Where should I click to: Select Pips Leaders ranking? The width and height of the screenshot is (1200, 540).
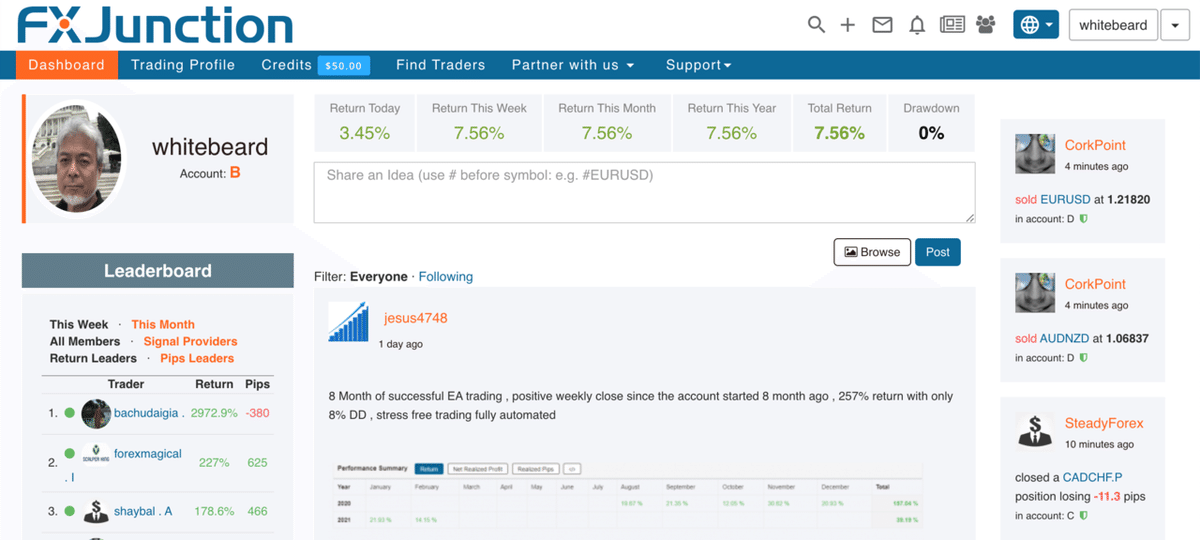click(x=197, y=358)
